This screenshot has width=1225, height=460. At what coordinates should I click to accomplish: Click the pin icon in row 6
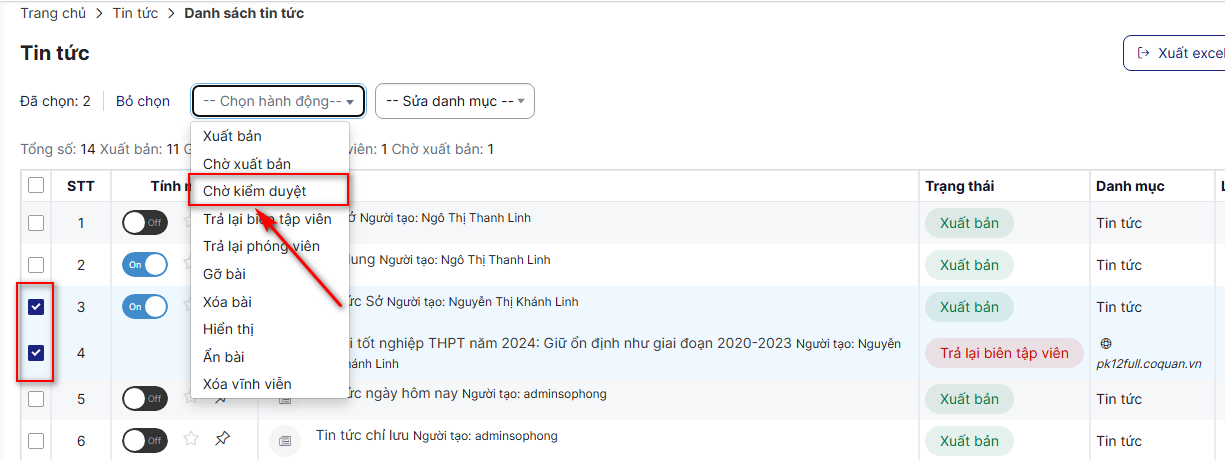[x=223, y=439]
